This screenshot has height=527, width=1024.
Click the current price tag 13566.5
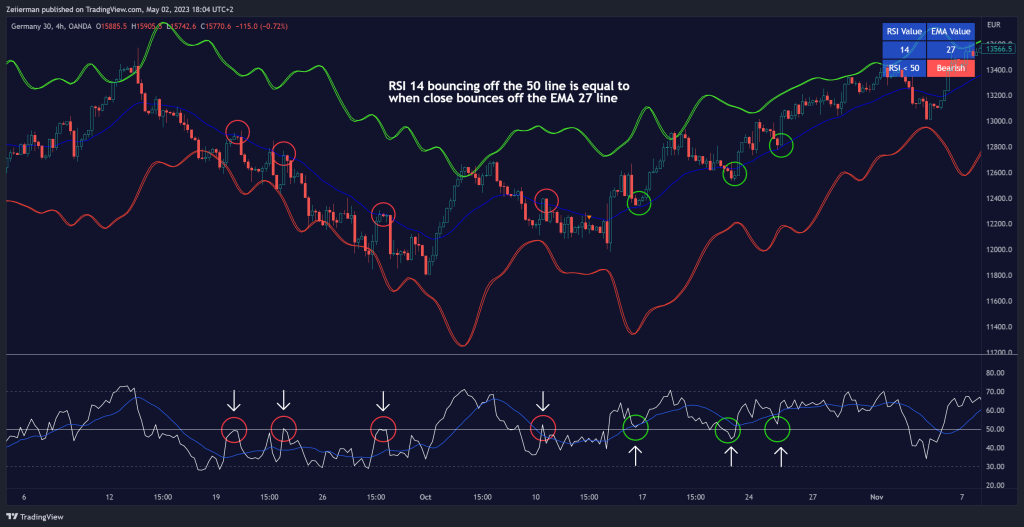[x=995, y=48]
